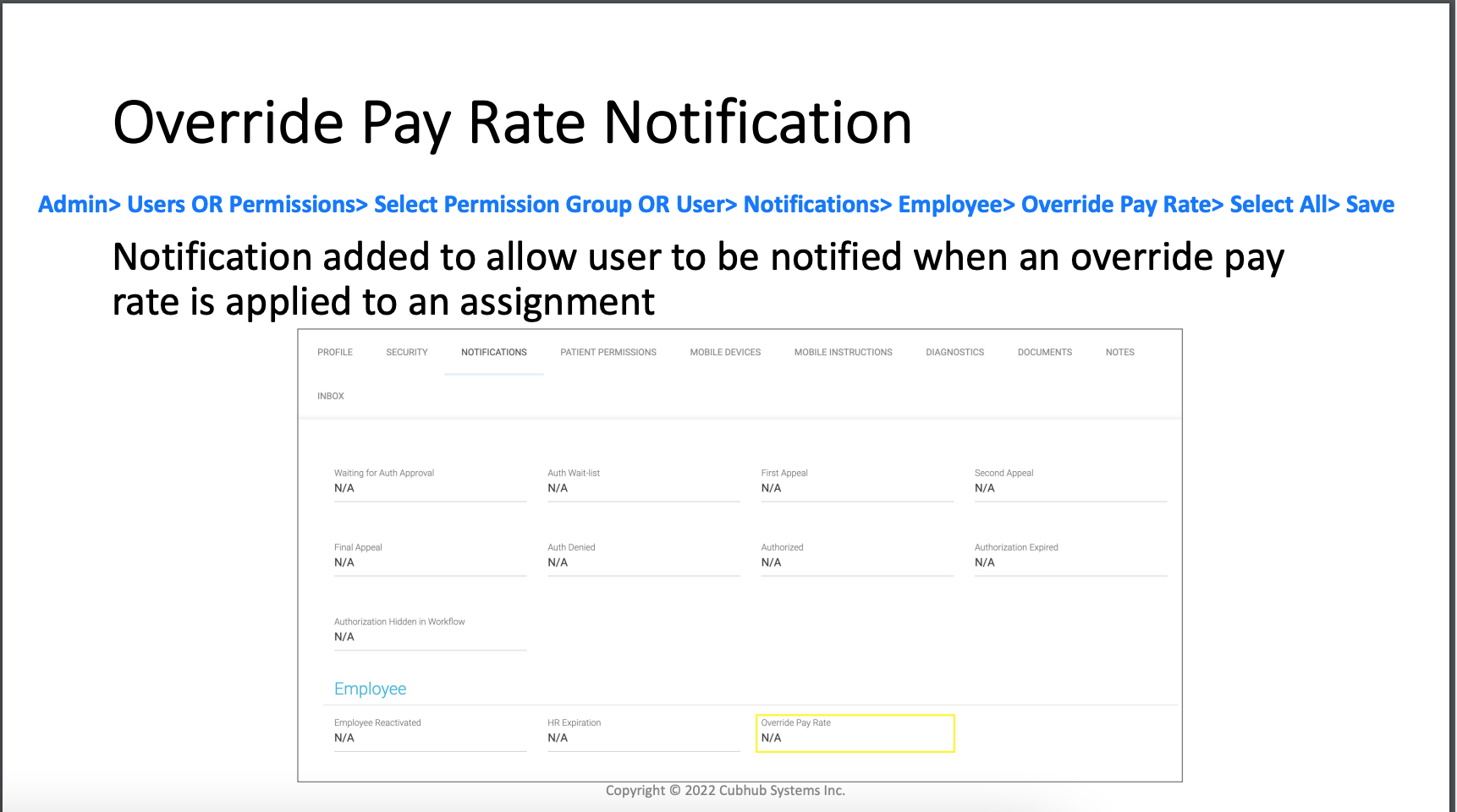This screenshot has height=812, width=1457.
Task: Open the Documents tab
Action: 1045,352
